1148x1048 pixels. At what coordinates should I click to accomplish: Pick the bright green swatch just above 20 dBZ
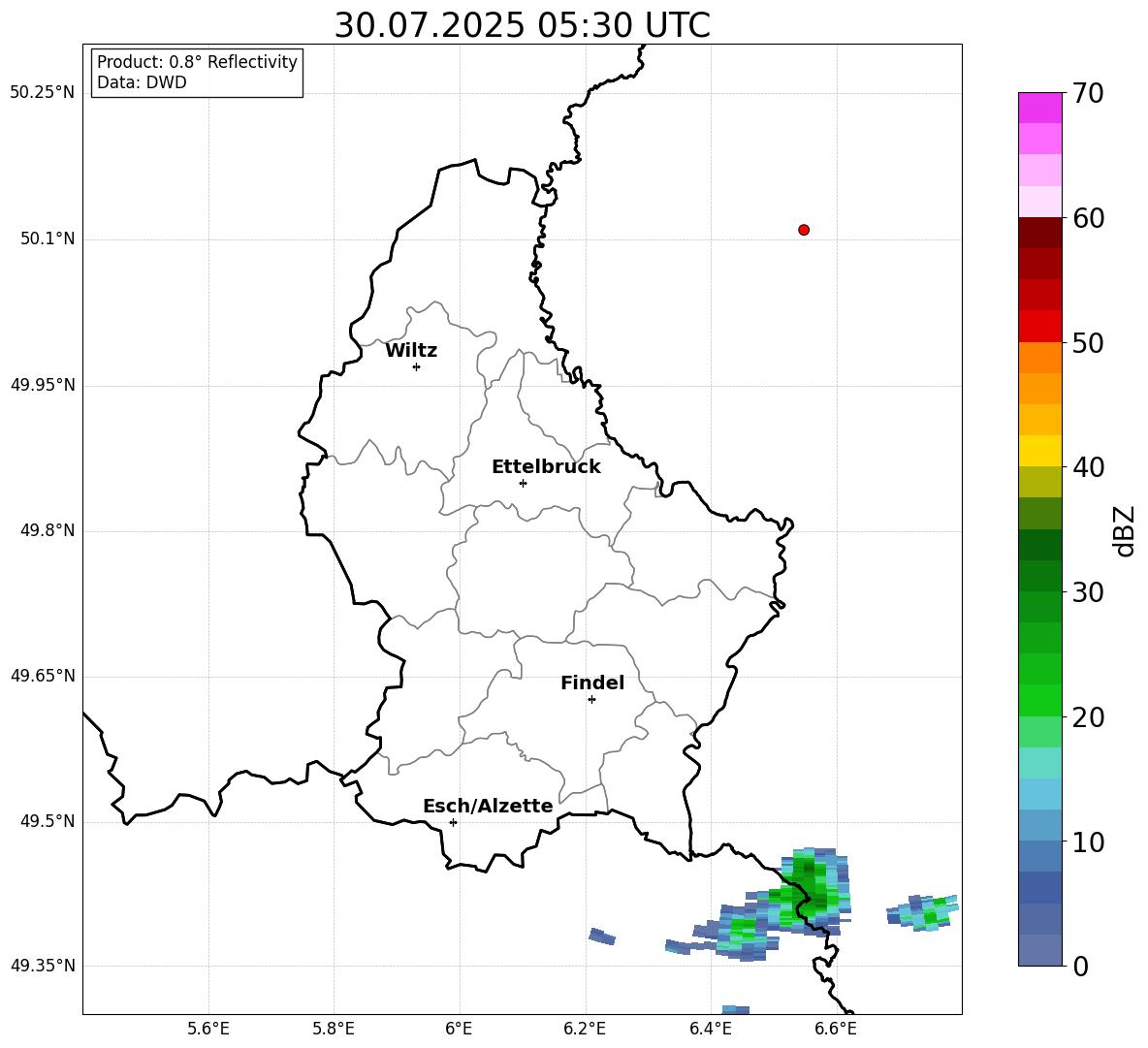point(1039,700)
